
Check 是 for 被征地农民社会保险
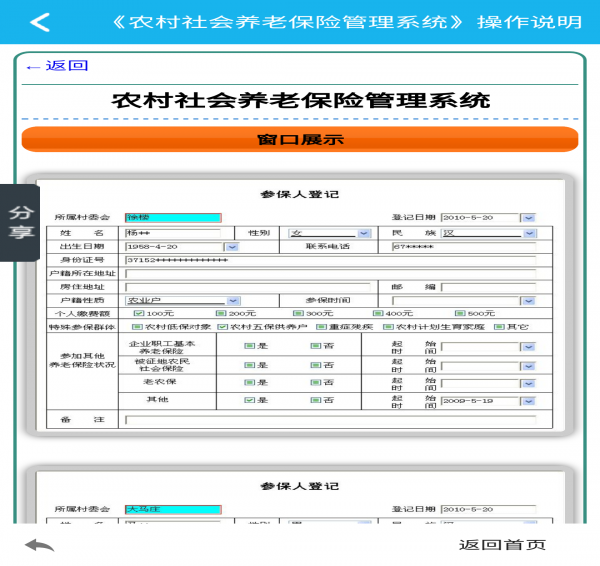click(x=249, y=365)
